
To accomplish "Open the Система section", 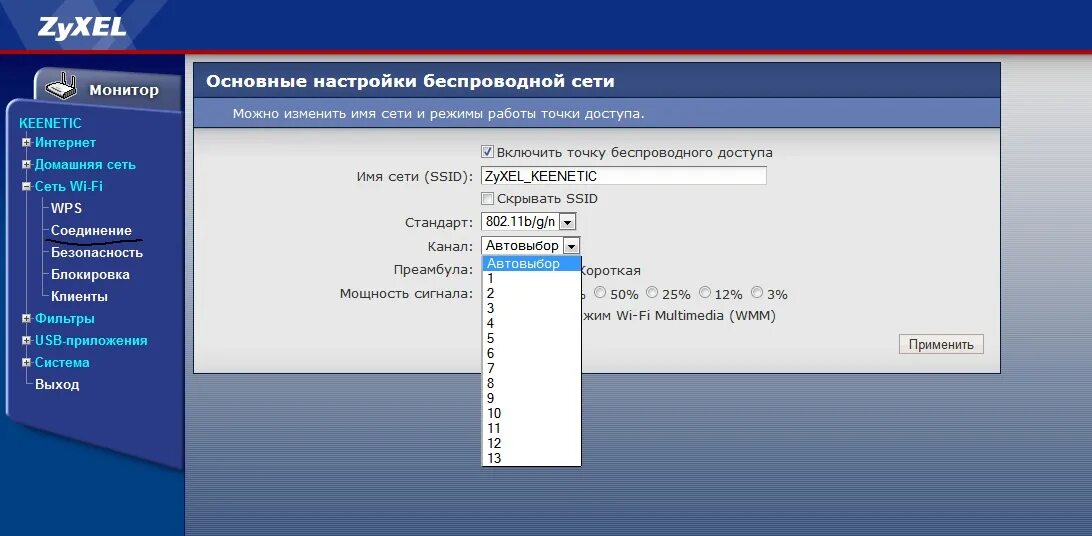I will tap(62, 363).
